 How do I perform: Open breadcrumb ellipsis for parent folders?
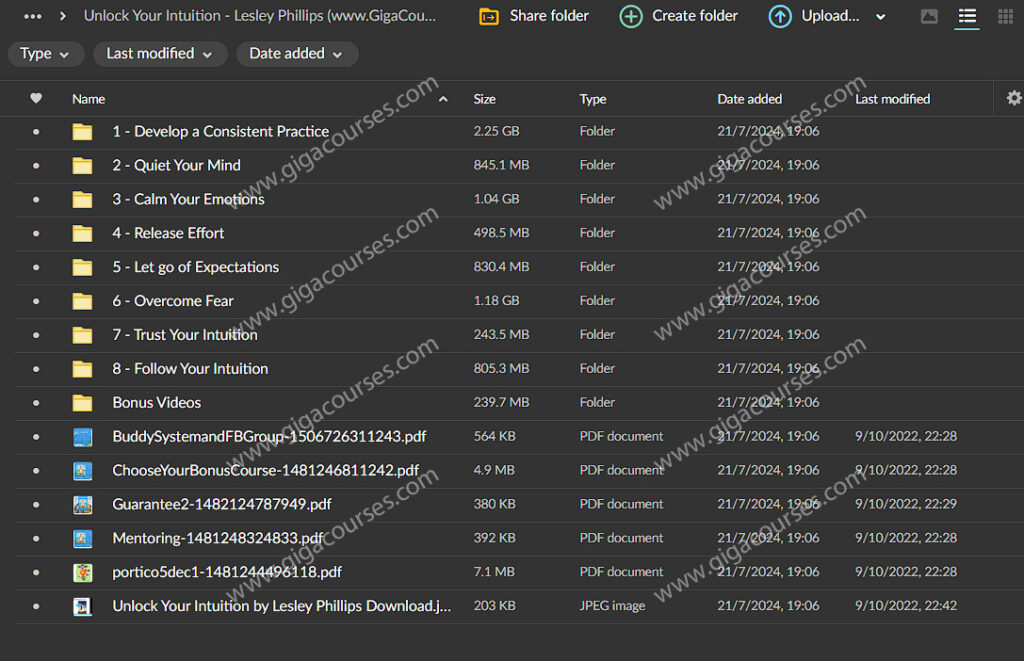(x=33, y=16)
